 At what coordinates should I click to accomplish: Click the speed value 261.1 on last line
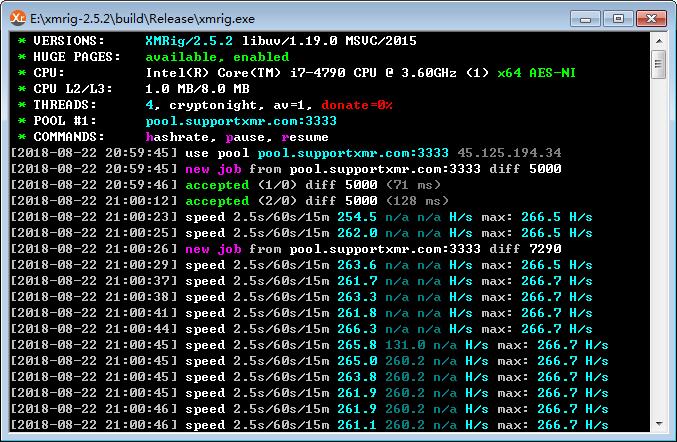tap(357, 425)
